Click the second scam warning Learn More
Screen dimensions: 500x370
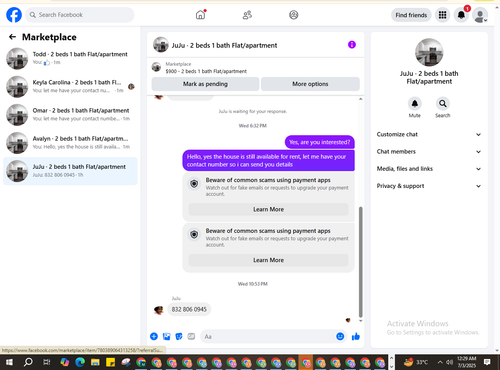[x=268, y=260]
